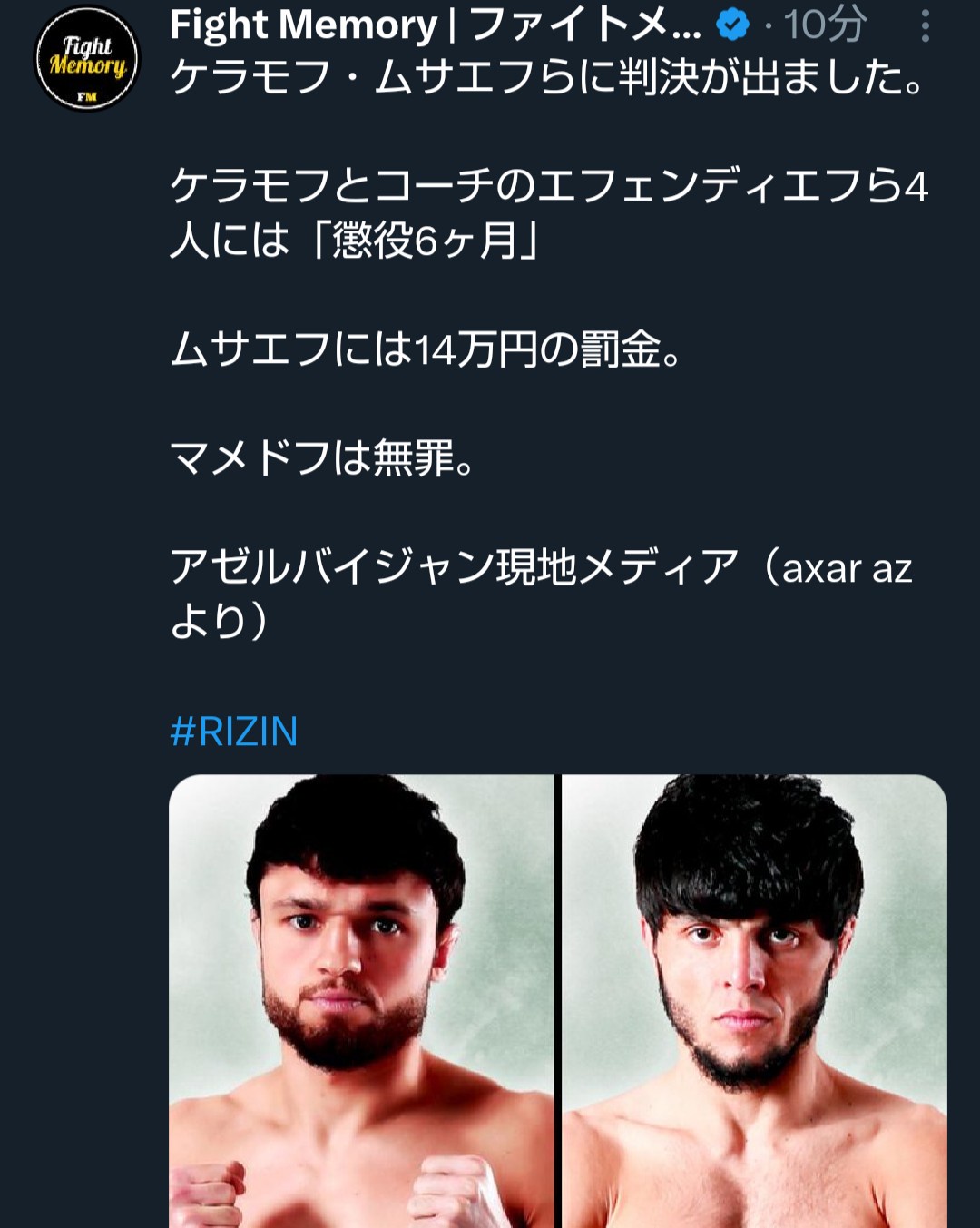980x1228 pixels.
Task: Click the ファイトメ… part of account name
Action: [x=585, y=25]
